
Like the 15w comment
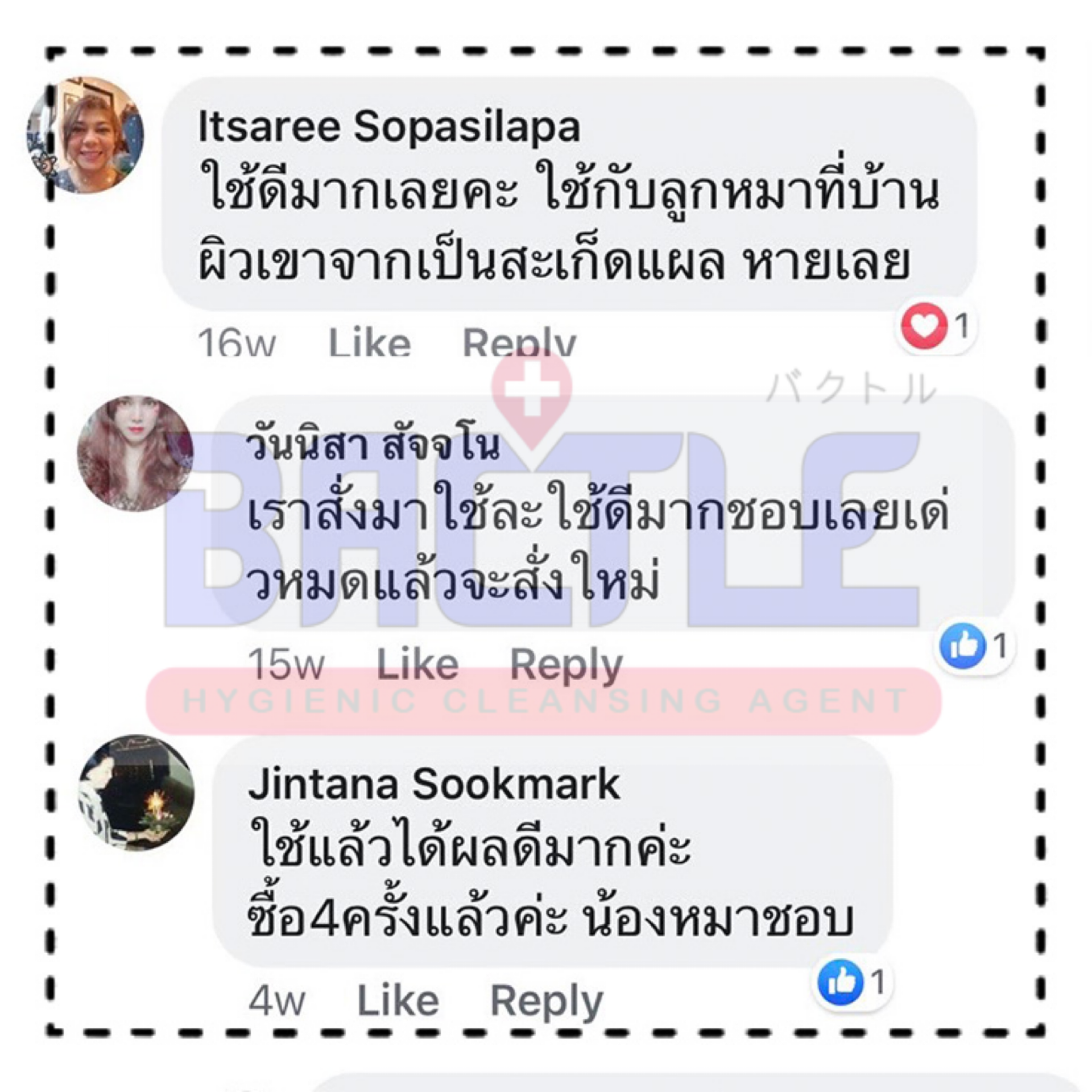pyautogui.click(x=418, y=664)
